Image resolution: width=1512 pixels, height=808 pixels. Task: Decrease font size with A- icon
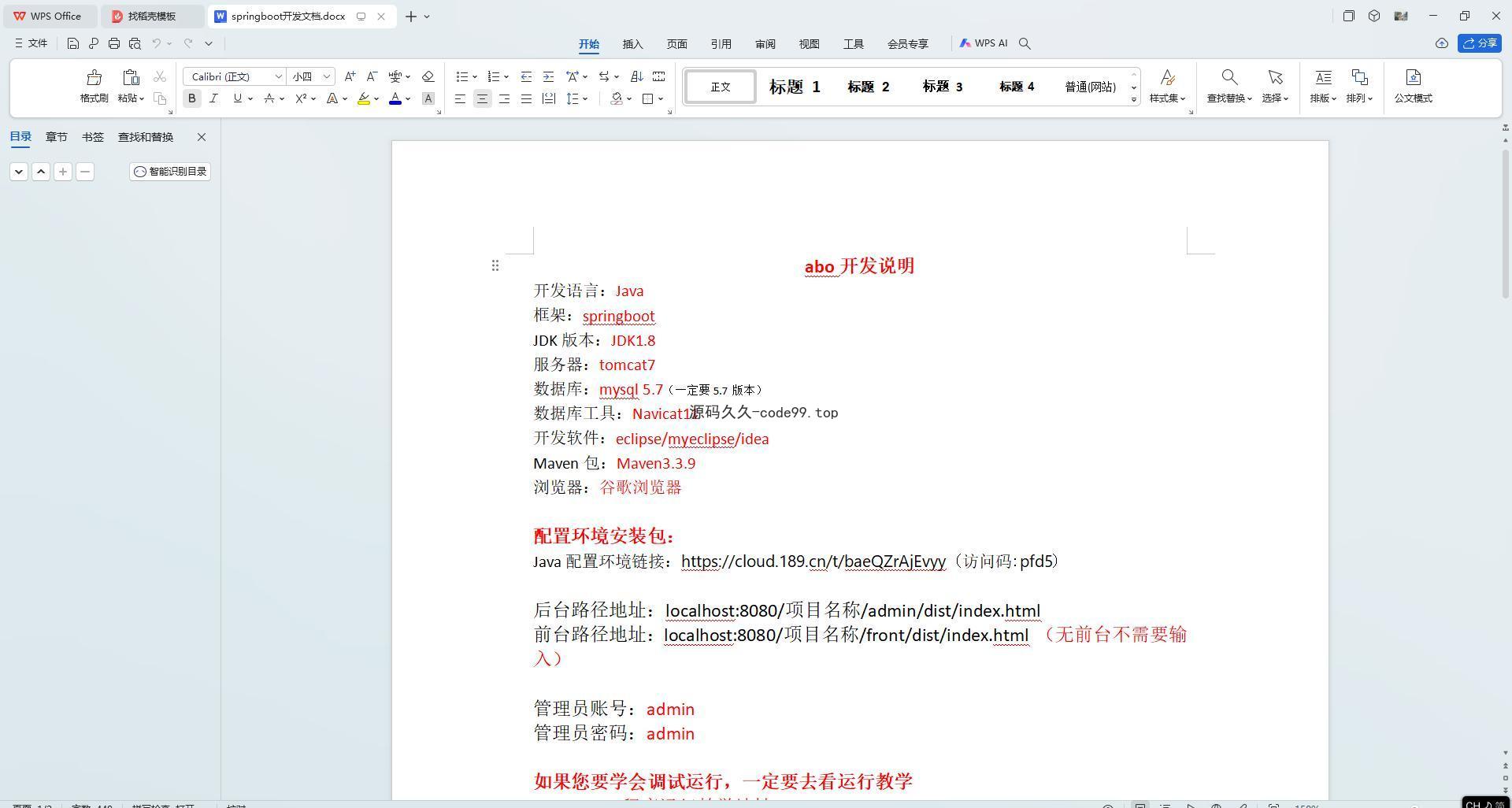[372, 76]
